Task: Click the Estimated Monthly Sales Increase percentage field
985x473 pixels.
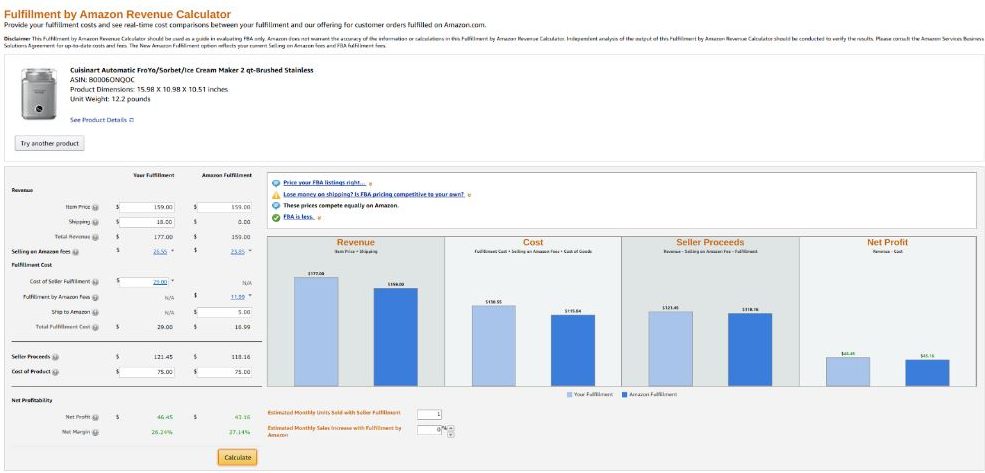Action: pyautogui.click(x=429, y=430)
